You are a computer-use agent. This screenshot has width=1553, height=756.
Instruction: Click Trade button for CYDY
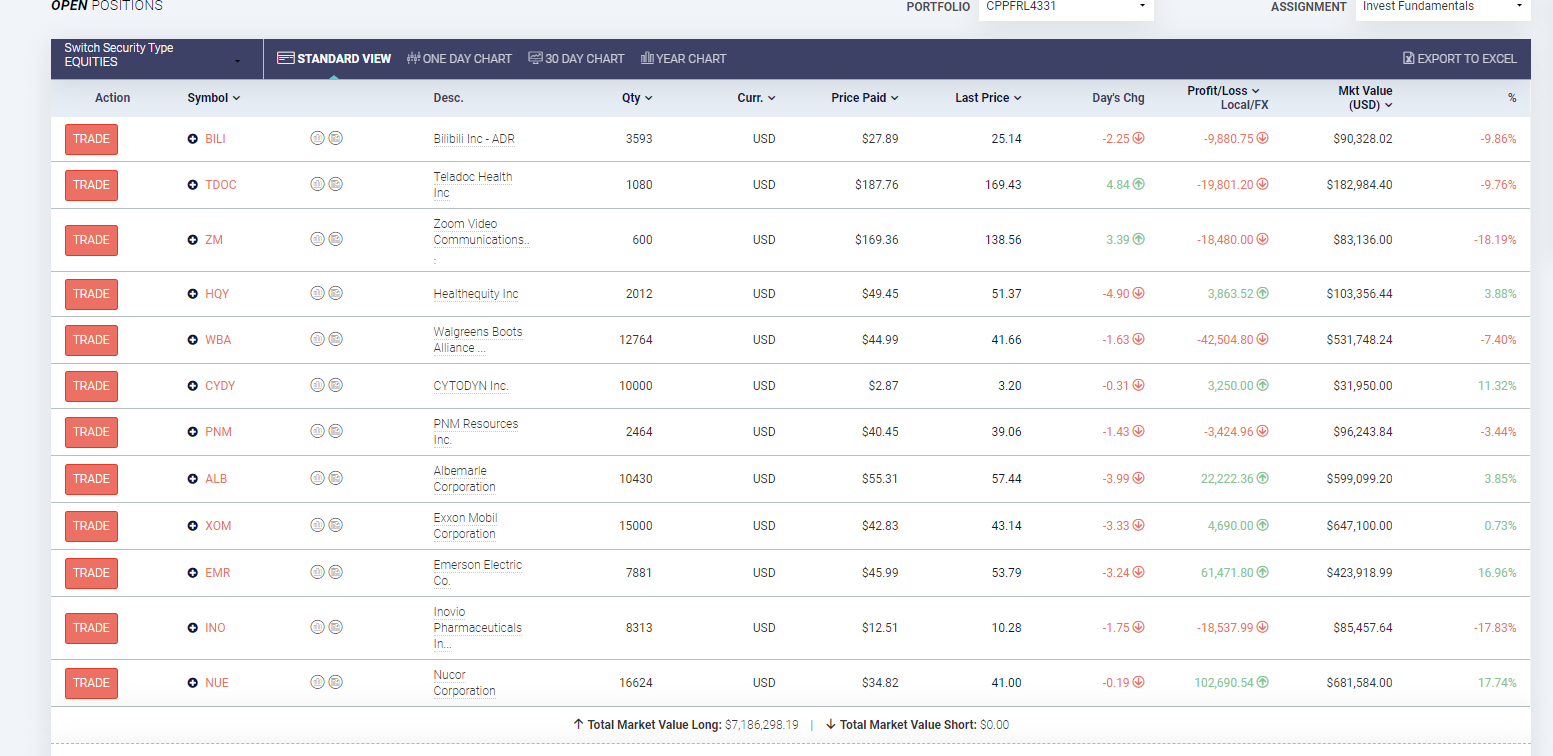pos(91,386)
